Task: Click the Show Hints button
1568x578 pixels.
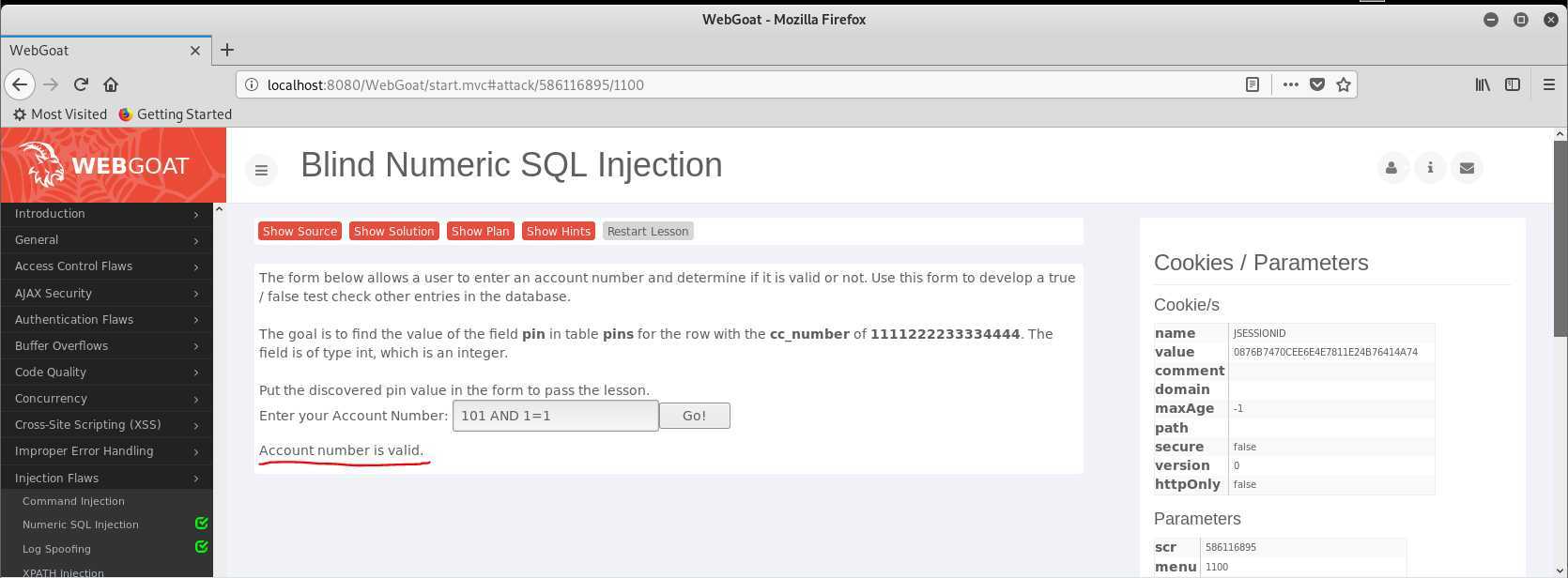Action: (559, 231)
